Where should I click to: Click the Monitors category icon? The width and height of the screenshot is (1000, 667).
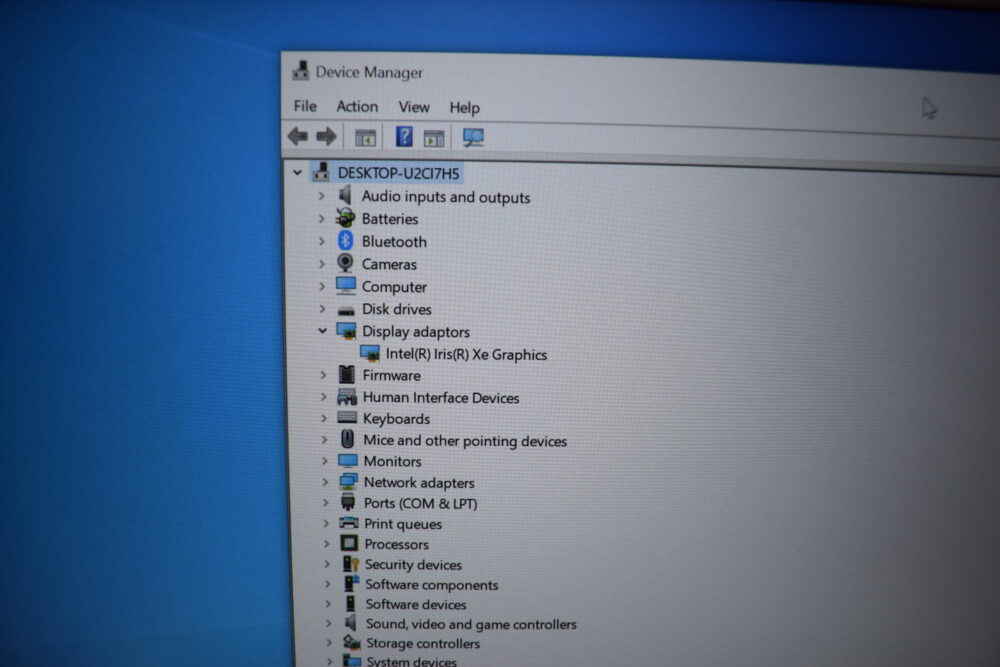coord(348,460)
